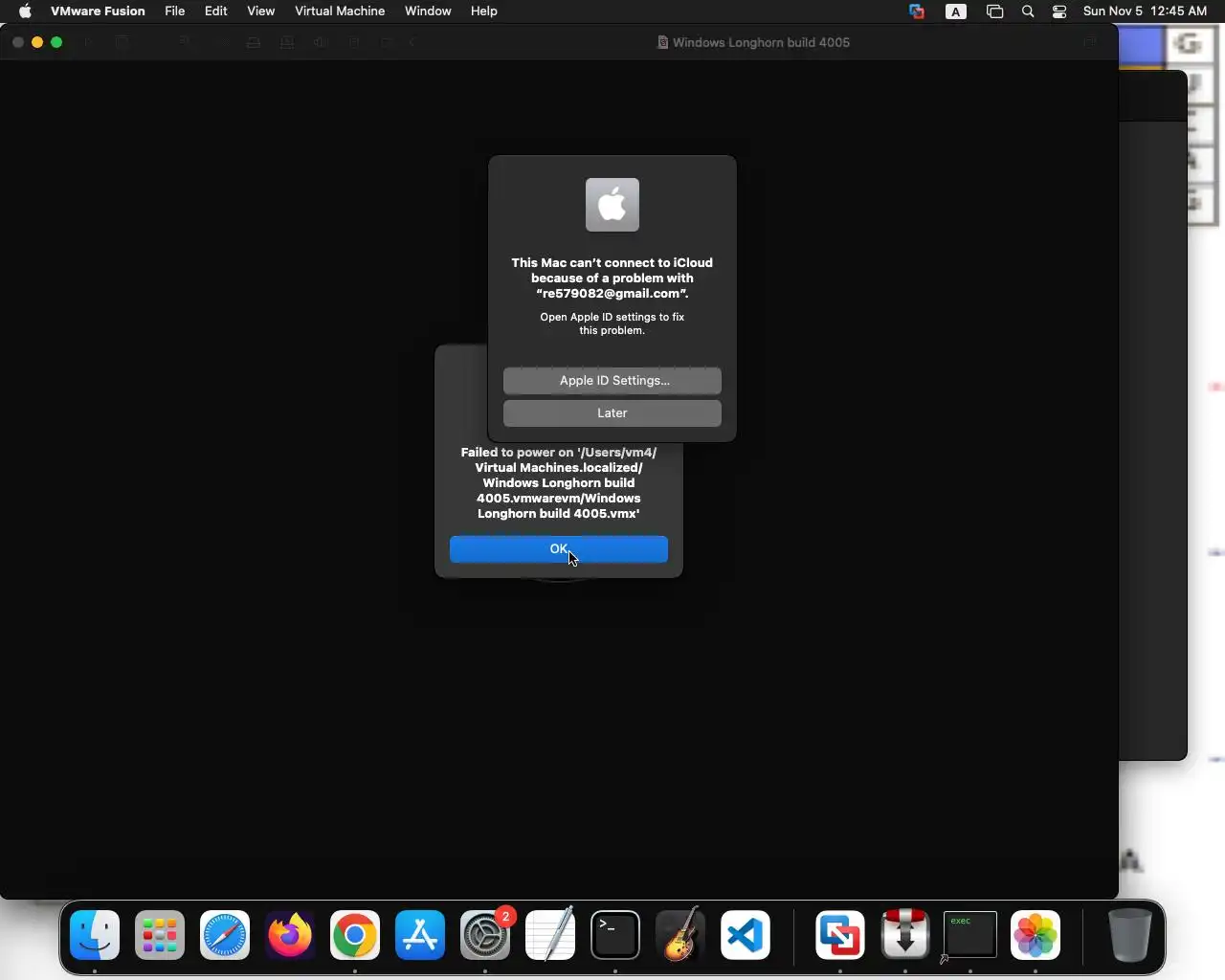
Task: Open Finder from the Dock
Action: point(95,935)
